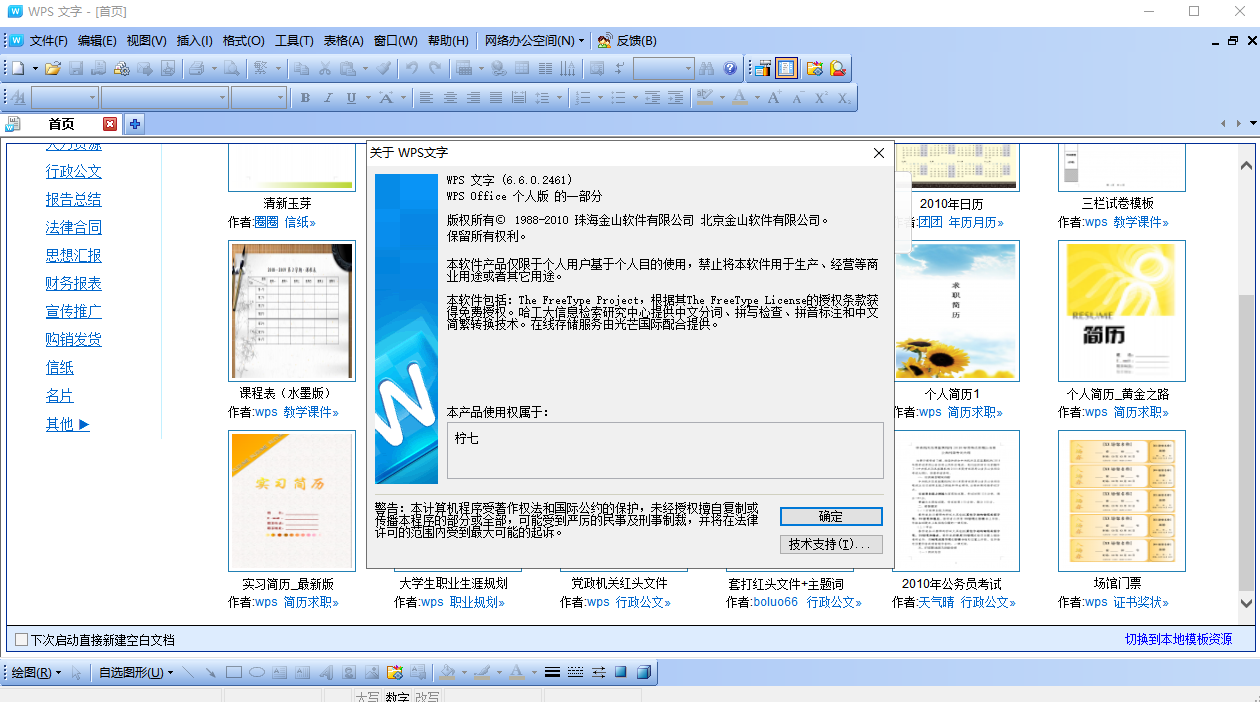Screen dimensions: 1260x702
Task: Click the Shadow style icon
Action: [621, 672]
